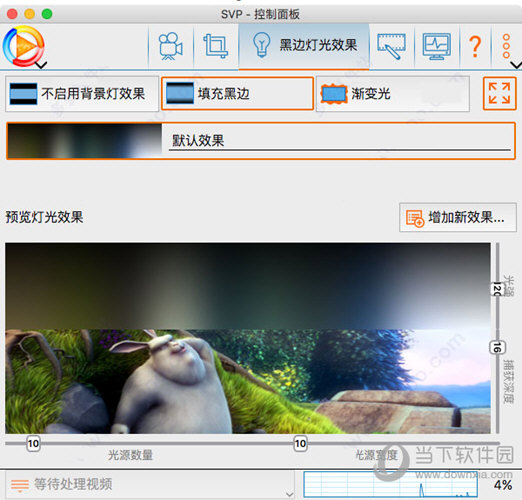Open the film strip edit tab
This screenshot has height=500, width=522.
(x=391, y=46)
